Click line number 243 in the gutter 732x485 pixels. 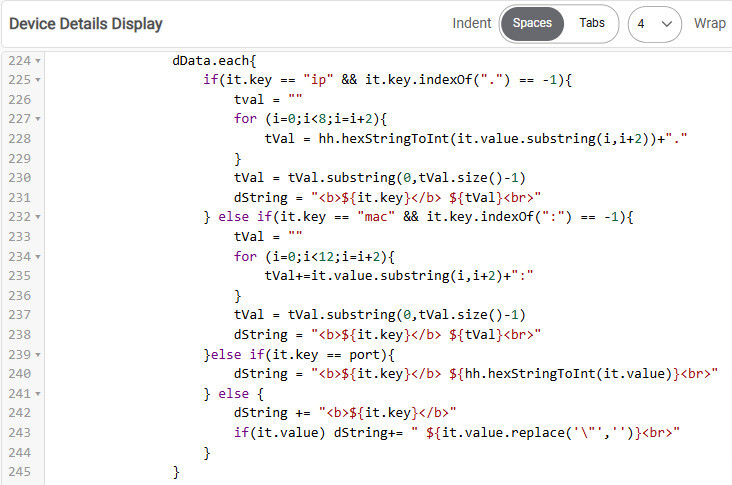(x=20, y=431)
